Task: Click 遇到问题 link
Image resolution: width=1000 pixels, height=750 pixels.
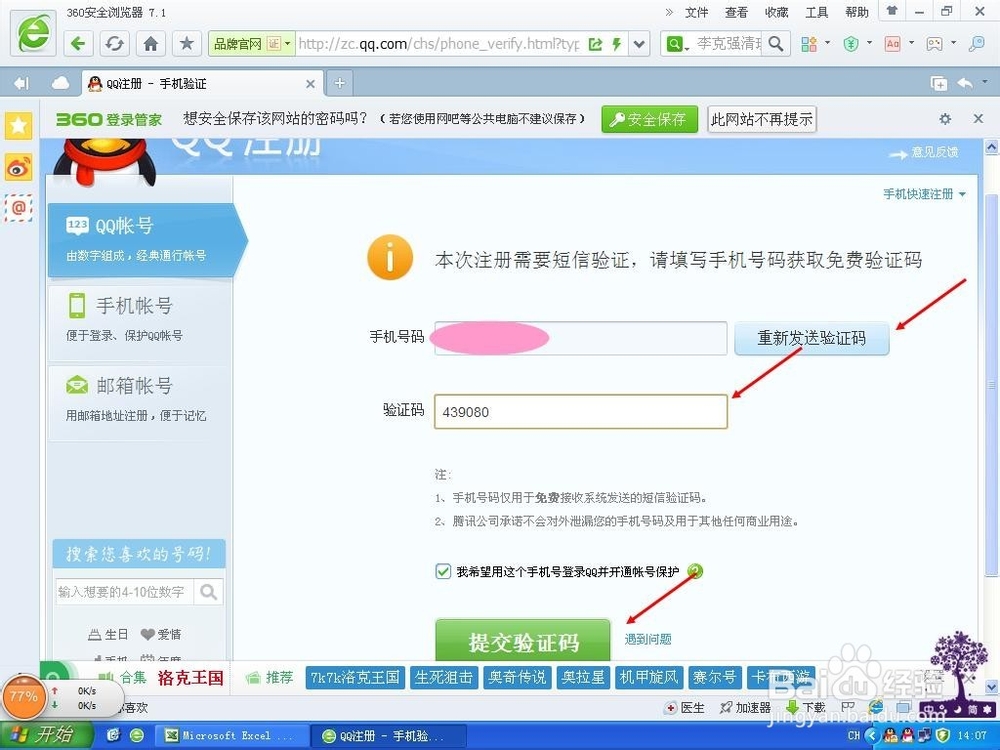Action: pos(648,639)
